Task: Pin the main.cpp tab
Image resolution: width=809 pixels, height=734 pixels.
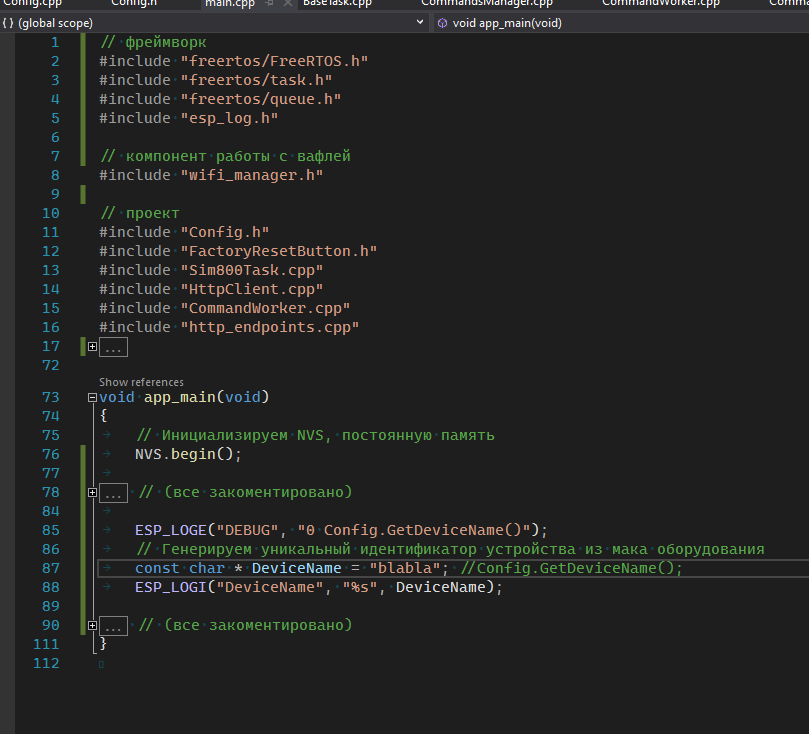Action: [x=269, y=4]
